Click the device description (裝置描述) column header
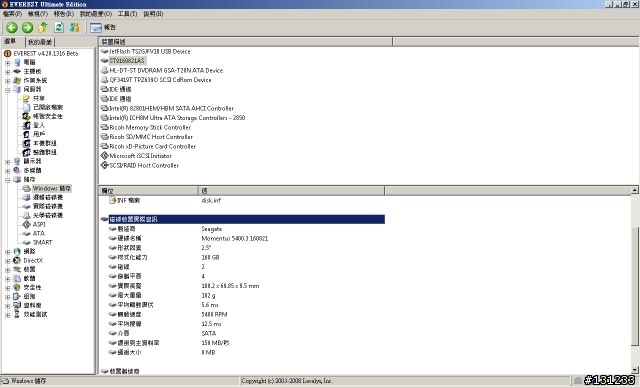Screen dimensions: 640x388 pos(245,42)
